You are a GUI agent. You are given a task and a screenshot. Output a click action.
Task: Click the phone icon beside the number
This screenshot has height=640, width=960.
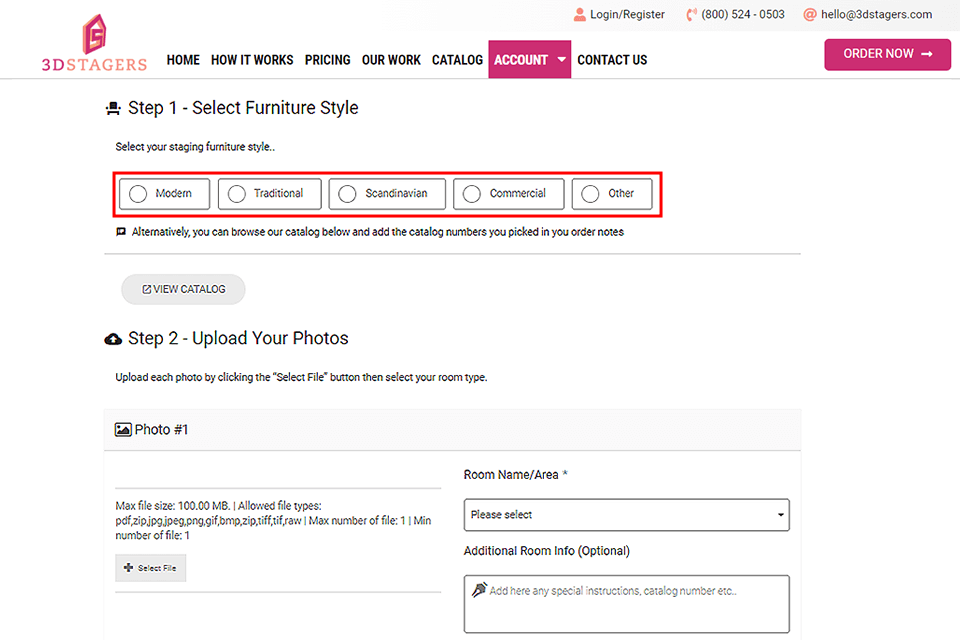(x=691, y=15)
